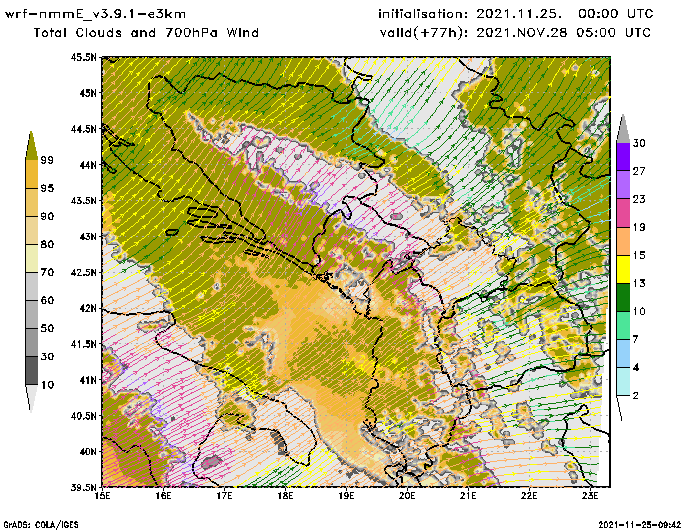Click the '42.5N' latitude label
Screen dimensions: 700x530
coord(83,272)
